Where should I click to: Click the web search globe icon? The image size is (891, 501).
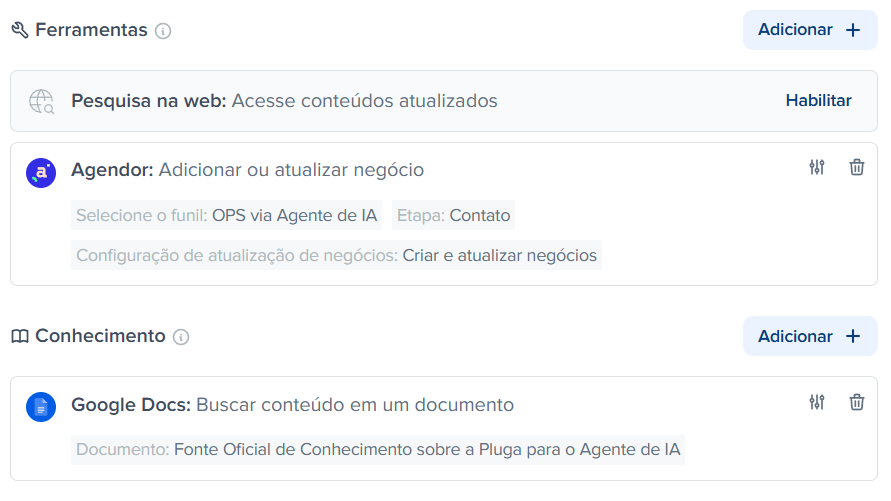[x=41, y=102]
